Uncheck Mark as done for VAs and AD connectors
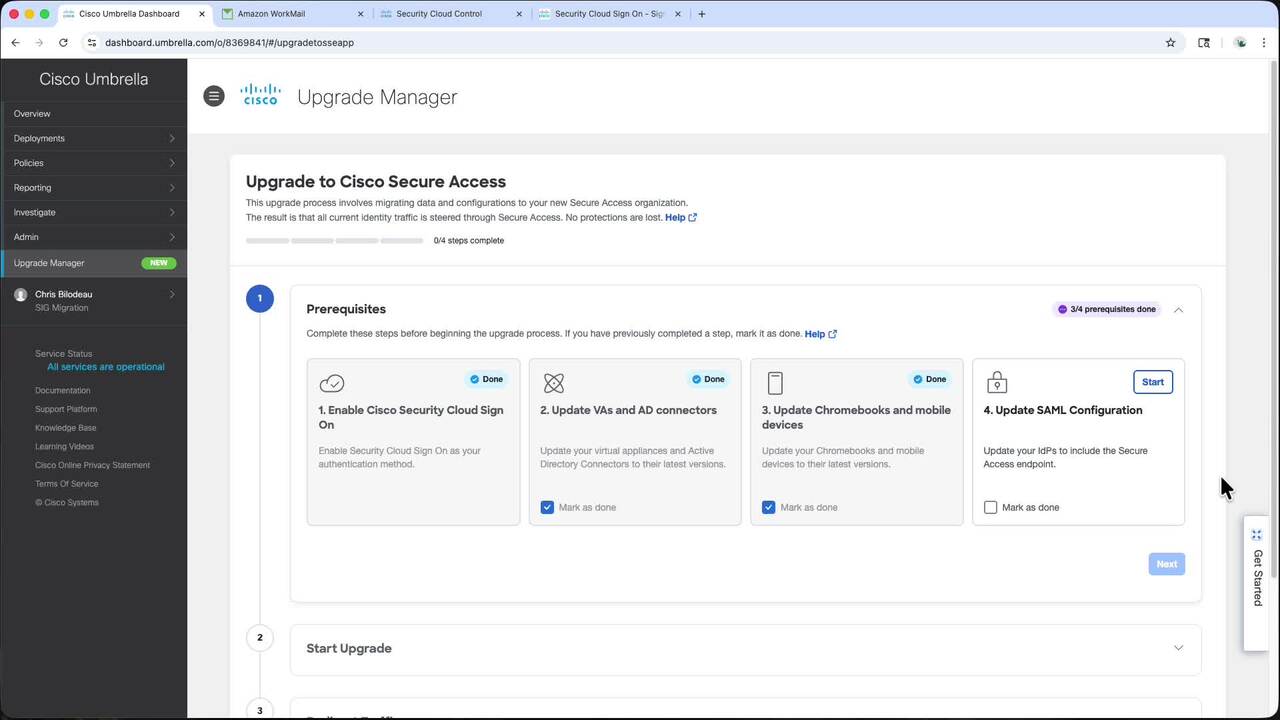The image size is (1280, 720). pyautogui.click(x=547, y=507)
